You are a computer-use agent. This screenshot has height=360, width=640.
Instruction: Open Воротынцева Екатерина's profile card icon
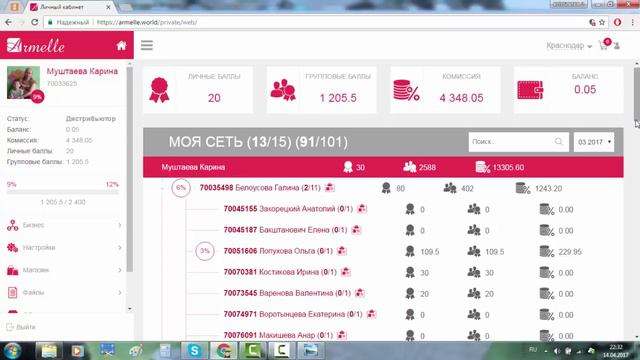tap(371, 314)
